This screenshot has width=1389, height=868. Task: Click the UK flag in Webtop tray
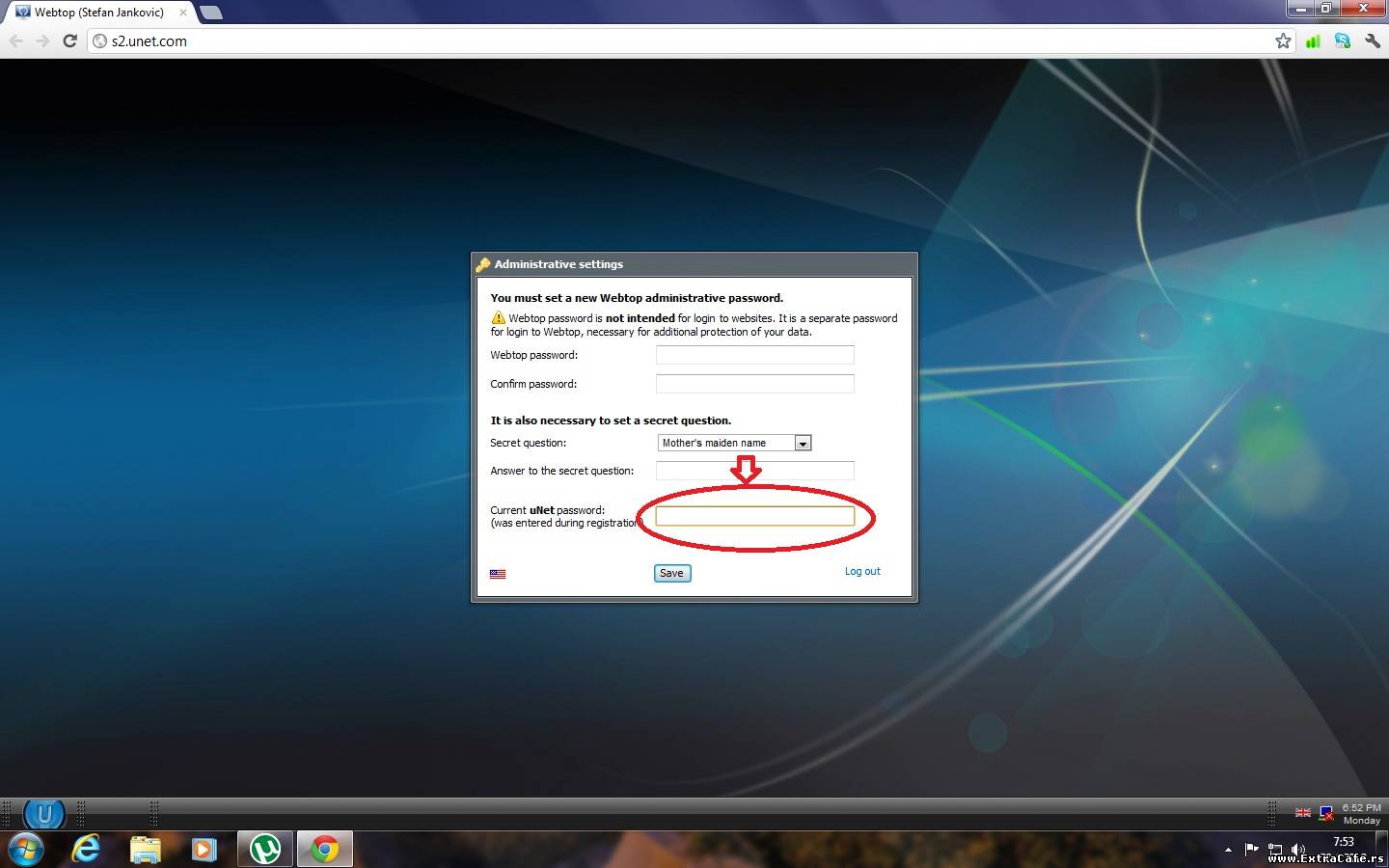(x=1302, y=813)
